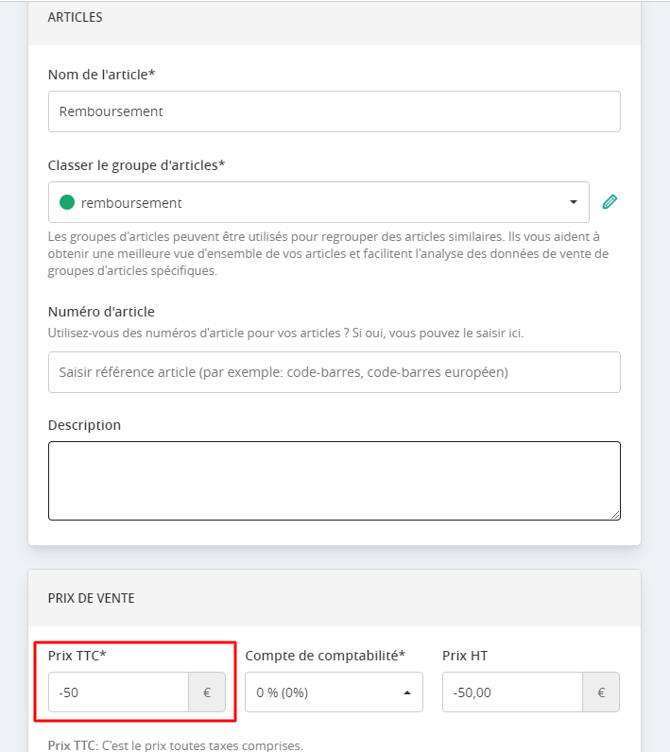Open the remboursement article group dropdown
The width and height of the screenshot is (670, 752).
point(318,202)
